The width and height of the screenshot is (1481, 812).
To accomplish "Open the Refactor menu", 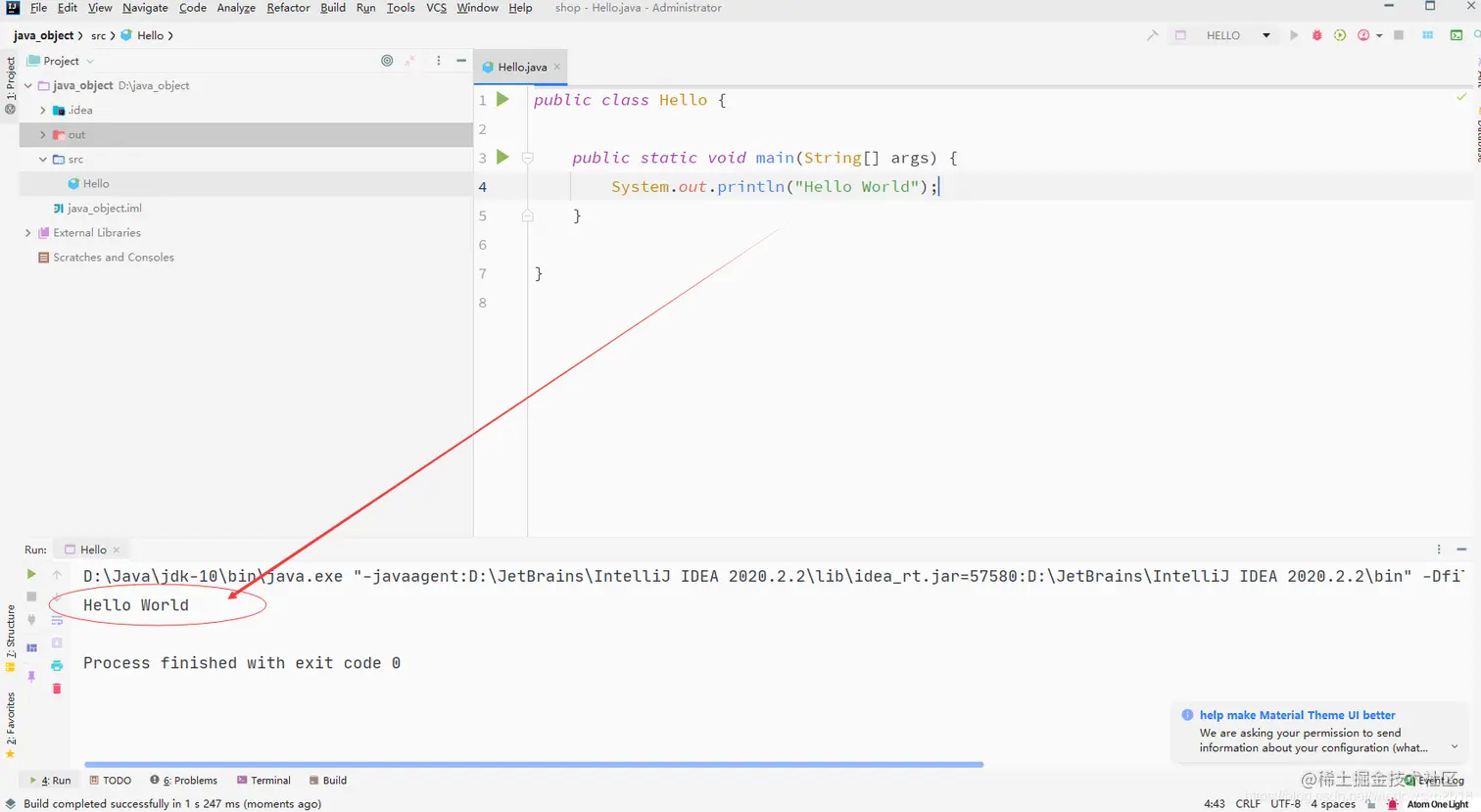I will click(x=288, y=8).
